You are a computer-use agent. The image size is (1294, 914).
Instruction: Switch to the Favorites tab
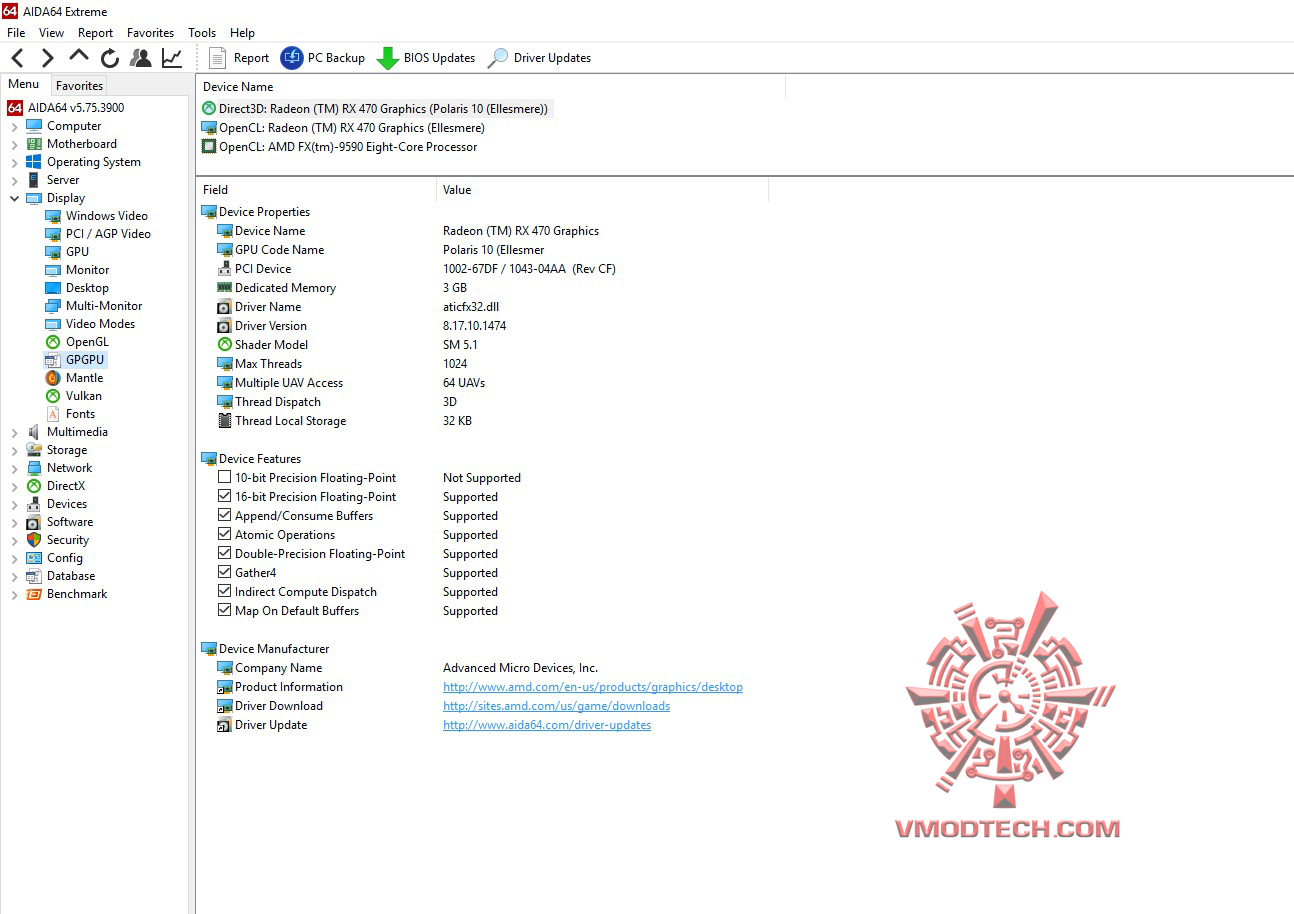coord(79,86)
